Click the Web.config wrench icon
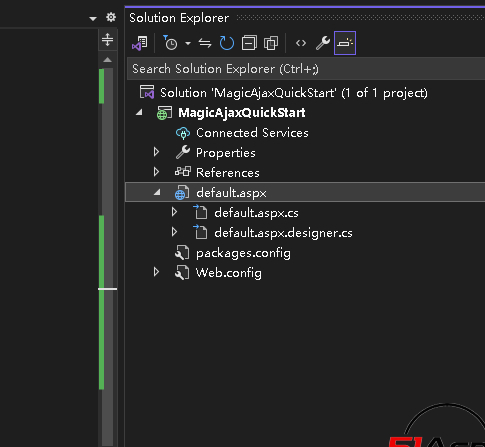This screenshot has height=447, width=485. tap(182, 273)
